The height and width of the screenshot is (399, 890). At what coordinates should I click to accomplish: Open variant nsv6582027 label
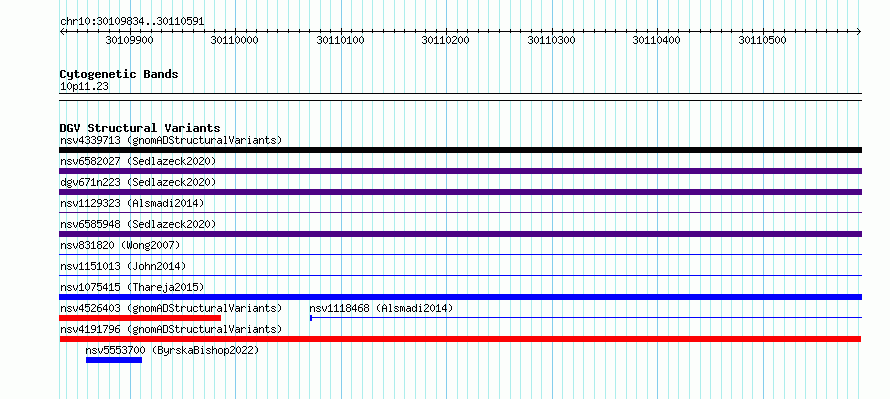click(x=138, y=161)
